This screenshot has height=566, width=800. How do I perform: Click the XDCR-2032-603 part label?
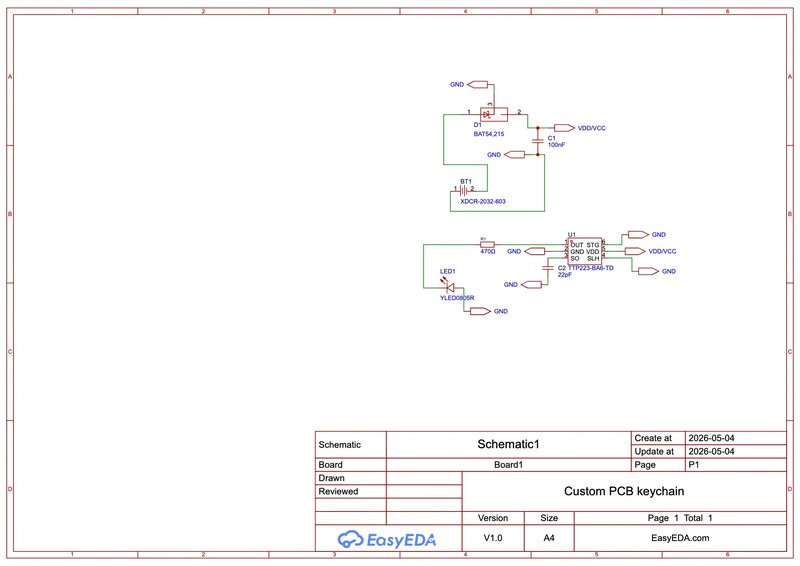pos(483,201)
